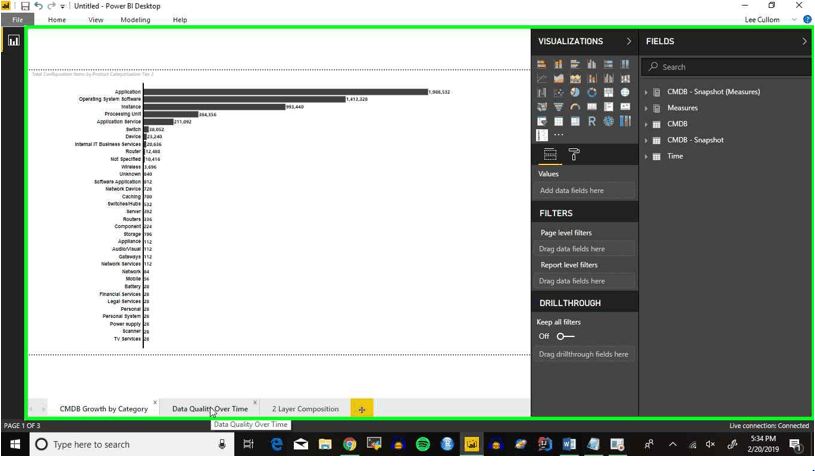
Task: Open the Modeling ribbon tab
Action: (x=135, y=20)
